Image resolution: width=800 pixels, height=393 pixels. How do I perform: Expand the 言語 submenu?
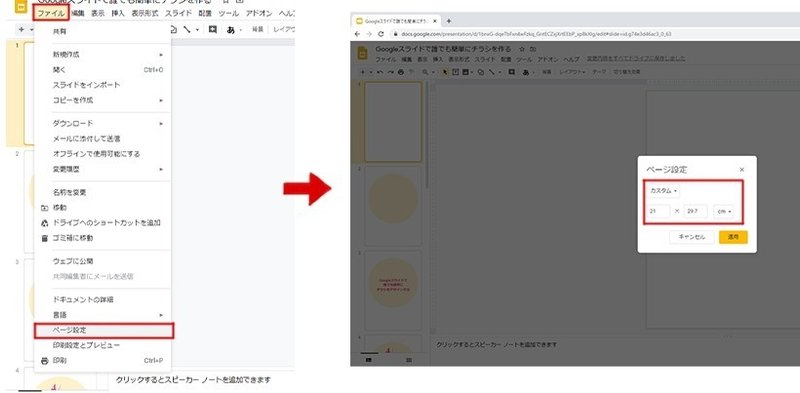tap(103, 315)
